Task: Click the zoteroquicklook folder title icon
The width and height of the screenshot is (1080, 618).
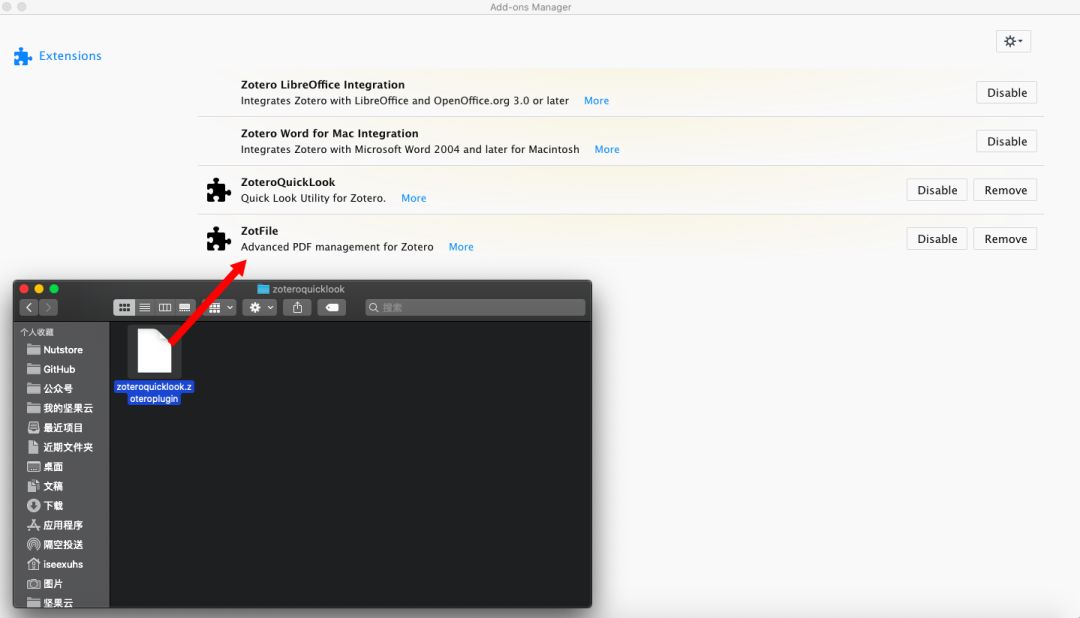Action: tap(263, 289)
